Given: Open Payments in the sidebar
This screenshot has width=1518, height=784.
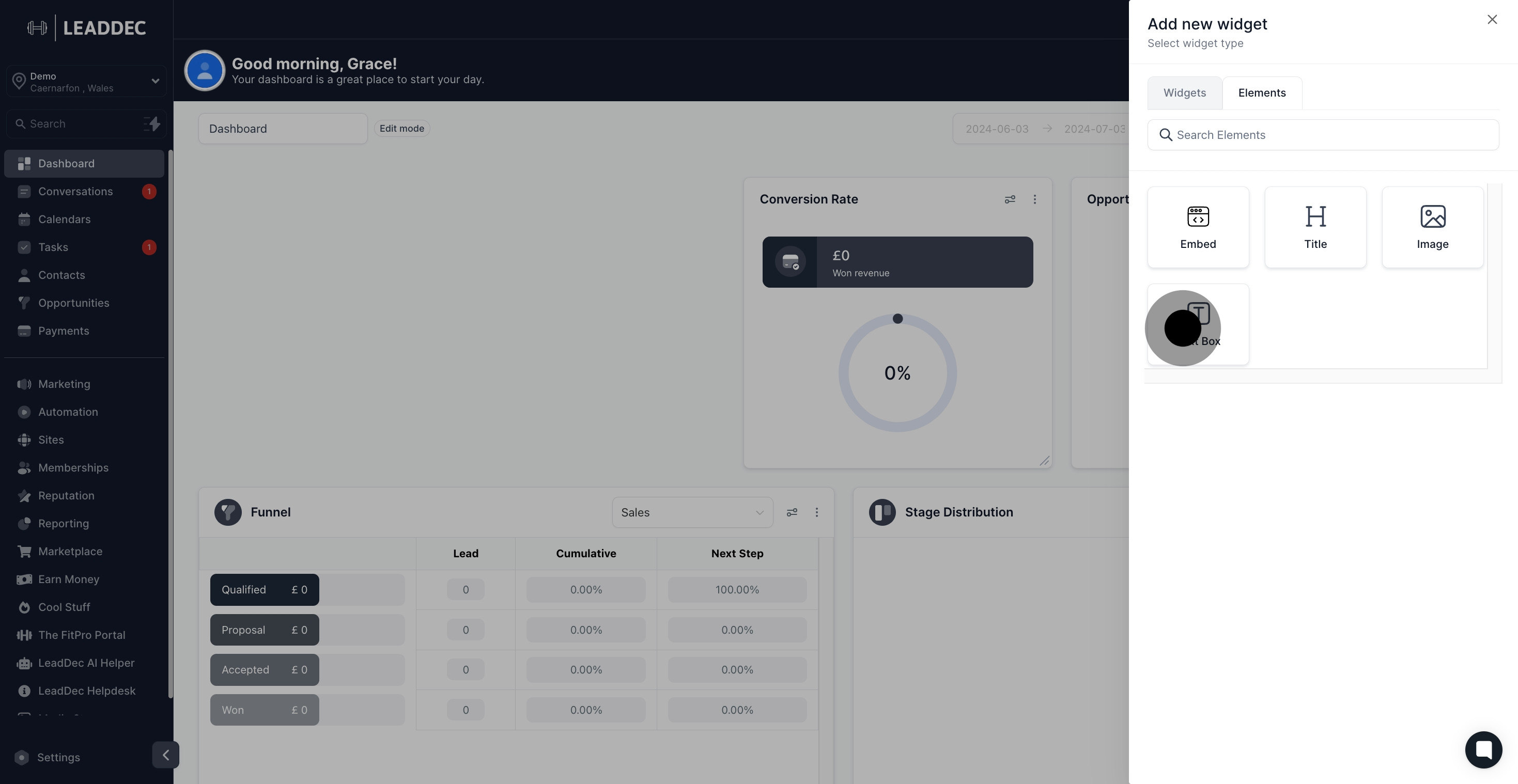Looking at the screenshot, I should coord(84,331).
